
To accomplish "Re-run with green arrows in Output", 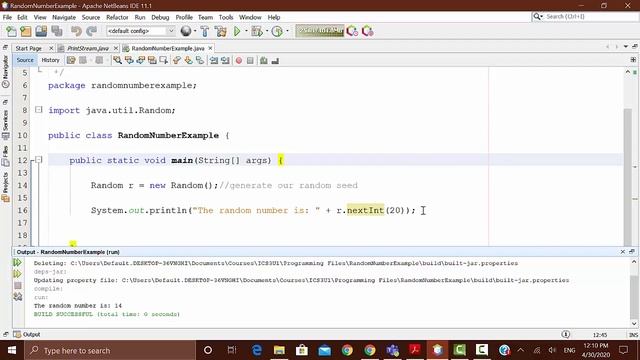I will [x=17, y=262].
